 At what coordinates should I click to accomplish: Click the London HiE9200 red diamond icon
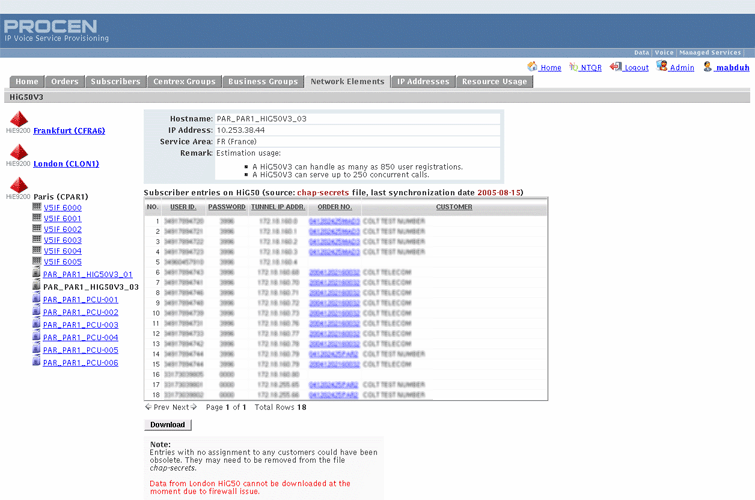tap(18, 153)
